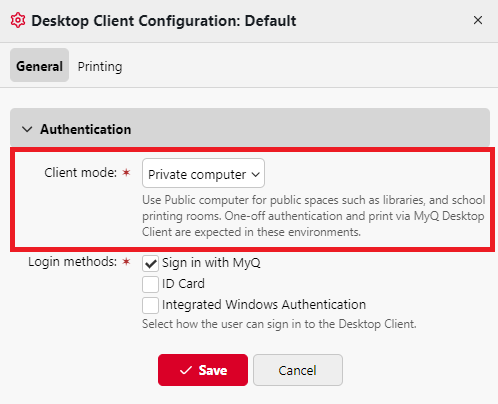Viewport: 498px width, 404px height.
Task: Click the red gear configuration icon
Action: (18, 20)
